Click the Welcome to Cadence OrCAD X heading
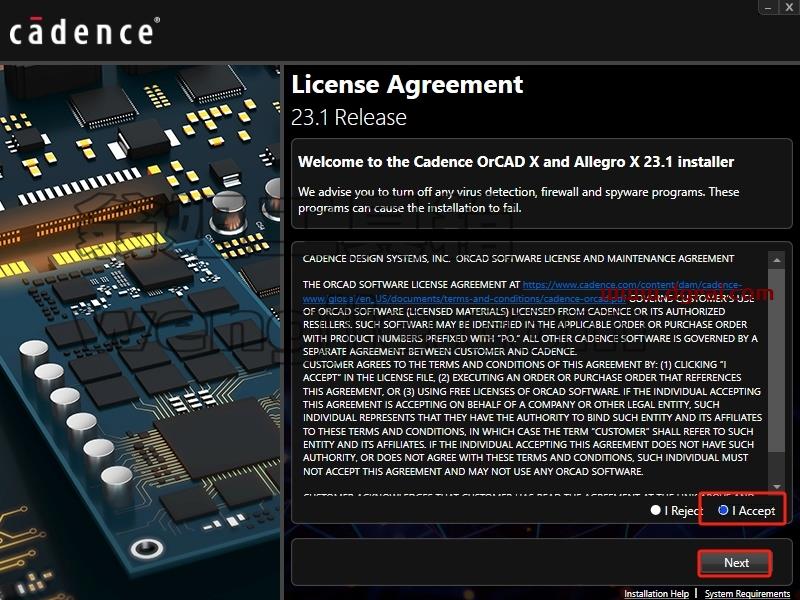The width and height of the screenshot is (800, 600). click(516, 162)
